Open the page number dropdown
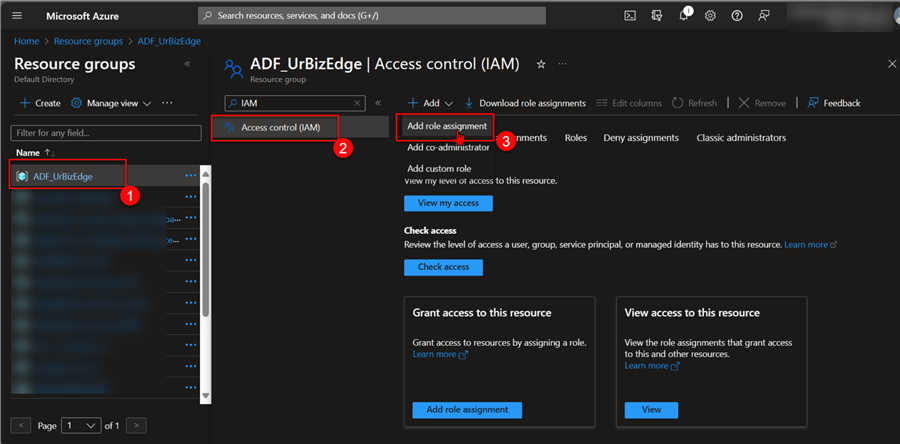 click(81, 425)
